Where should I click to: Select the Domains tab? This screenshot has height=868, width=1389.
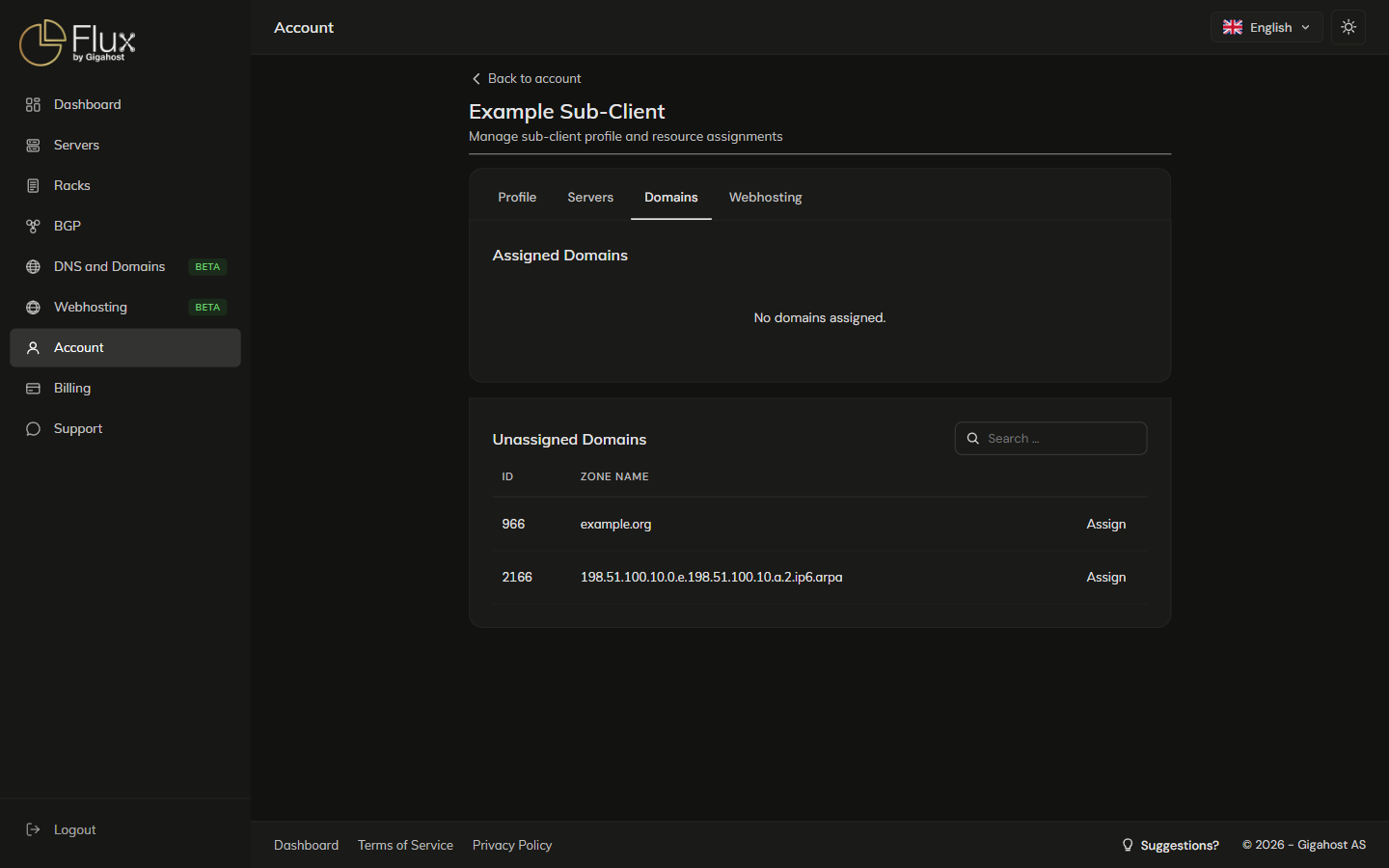click(x=671, y=197)
